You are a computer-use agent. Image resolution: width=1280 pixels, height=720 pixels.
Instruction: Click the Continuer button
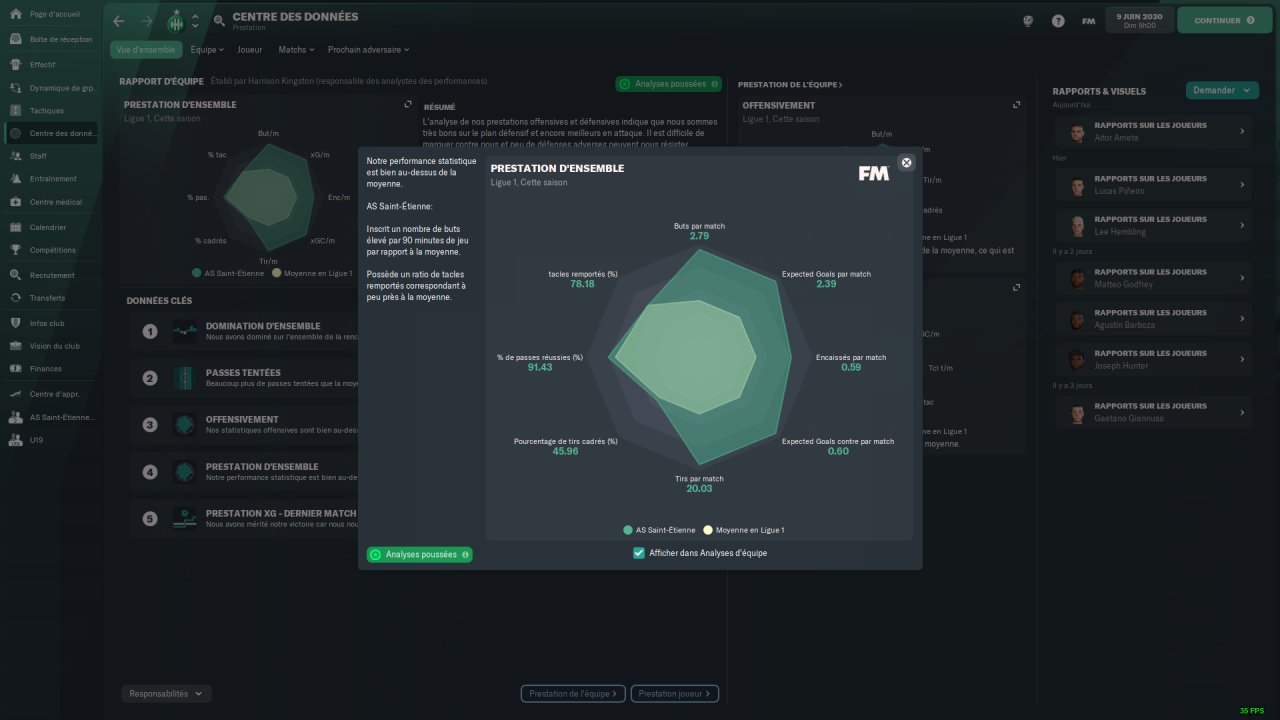point(1224,20)
